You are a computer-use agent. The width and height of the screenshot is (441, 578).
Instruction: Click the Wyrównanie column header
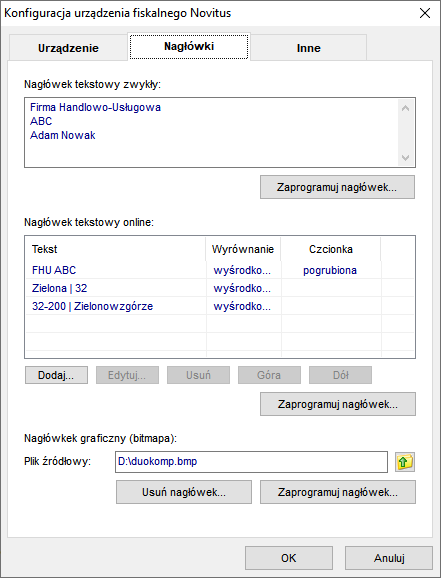243,249
